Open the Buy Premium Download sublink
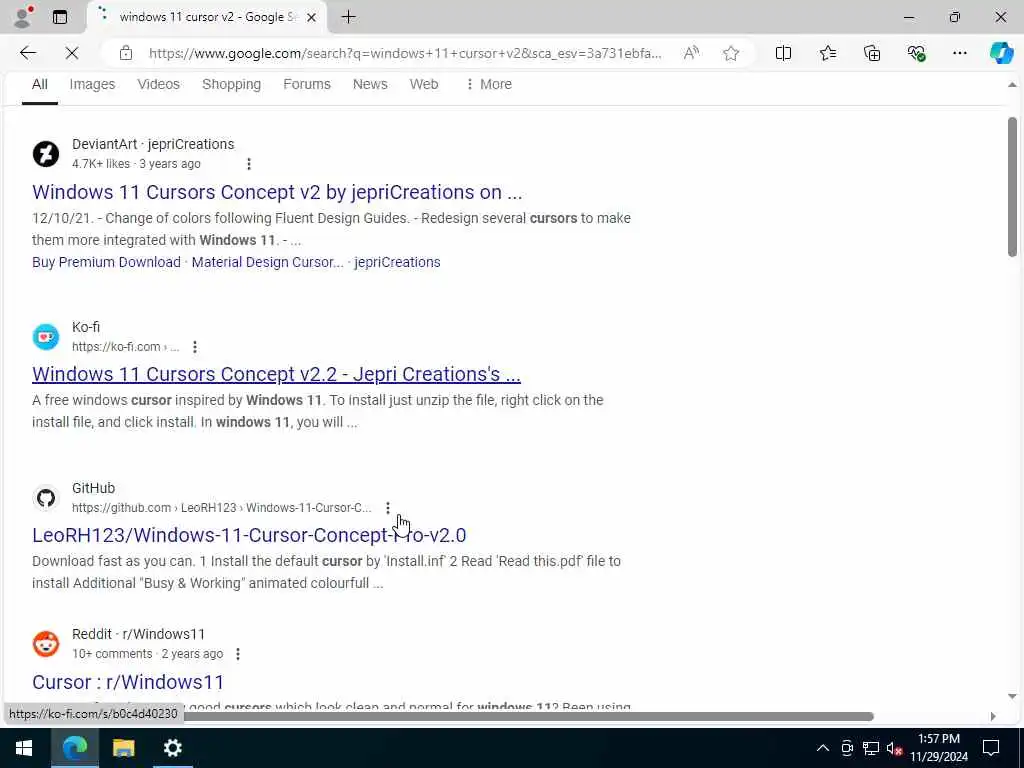The width and height of the screenshot is (1024, 768). point(106,262)
